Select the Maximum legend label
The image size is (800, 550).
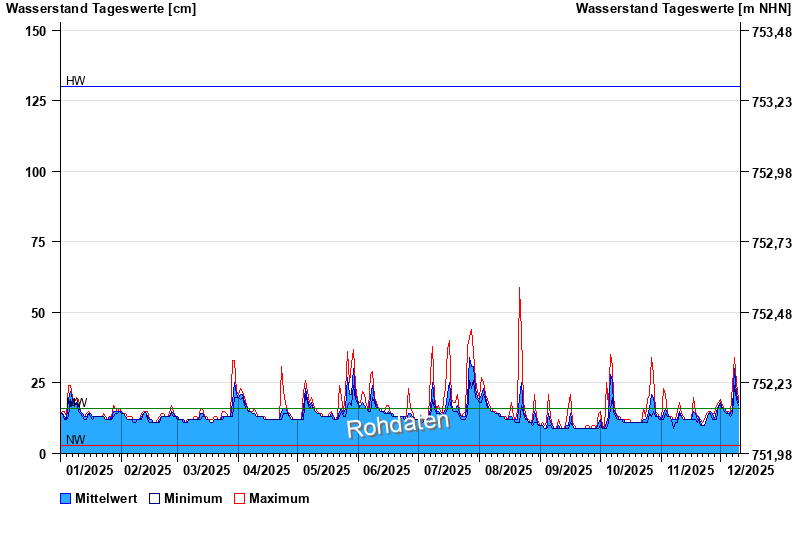point(279,498)
